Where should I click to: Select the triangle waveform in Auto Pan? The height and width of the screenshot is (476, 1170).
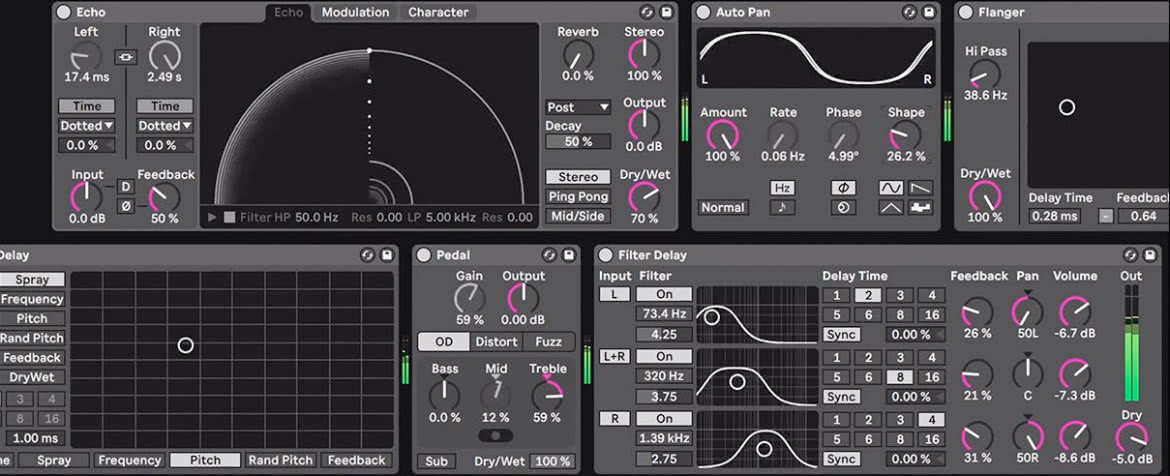(x=891, y=207)
